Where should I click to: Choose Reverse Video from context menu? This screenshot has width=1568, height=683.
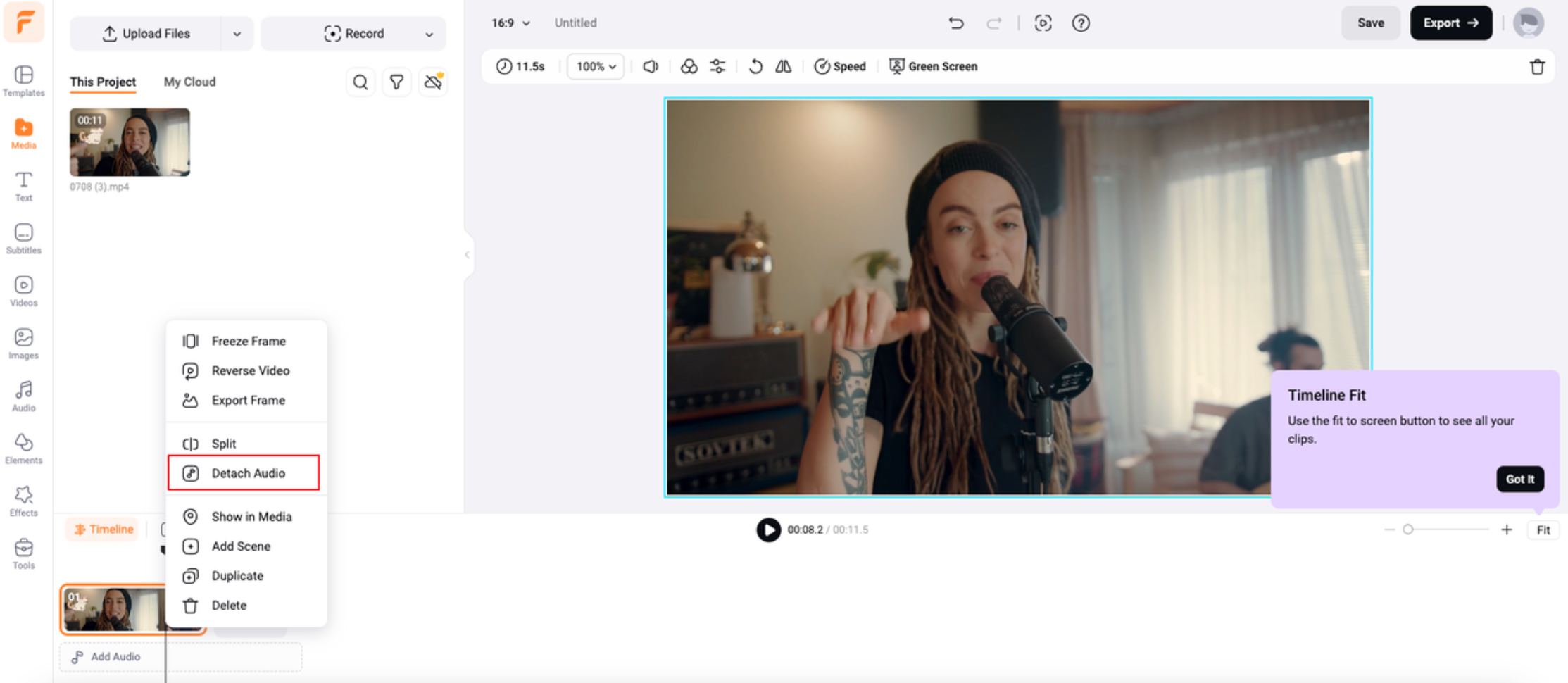click(246, 370)
